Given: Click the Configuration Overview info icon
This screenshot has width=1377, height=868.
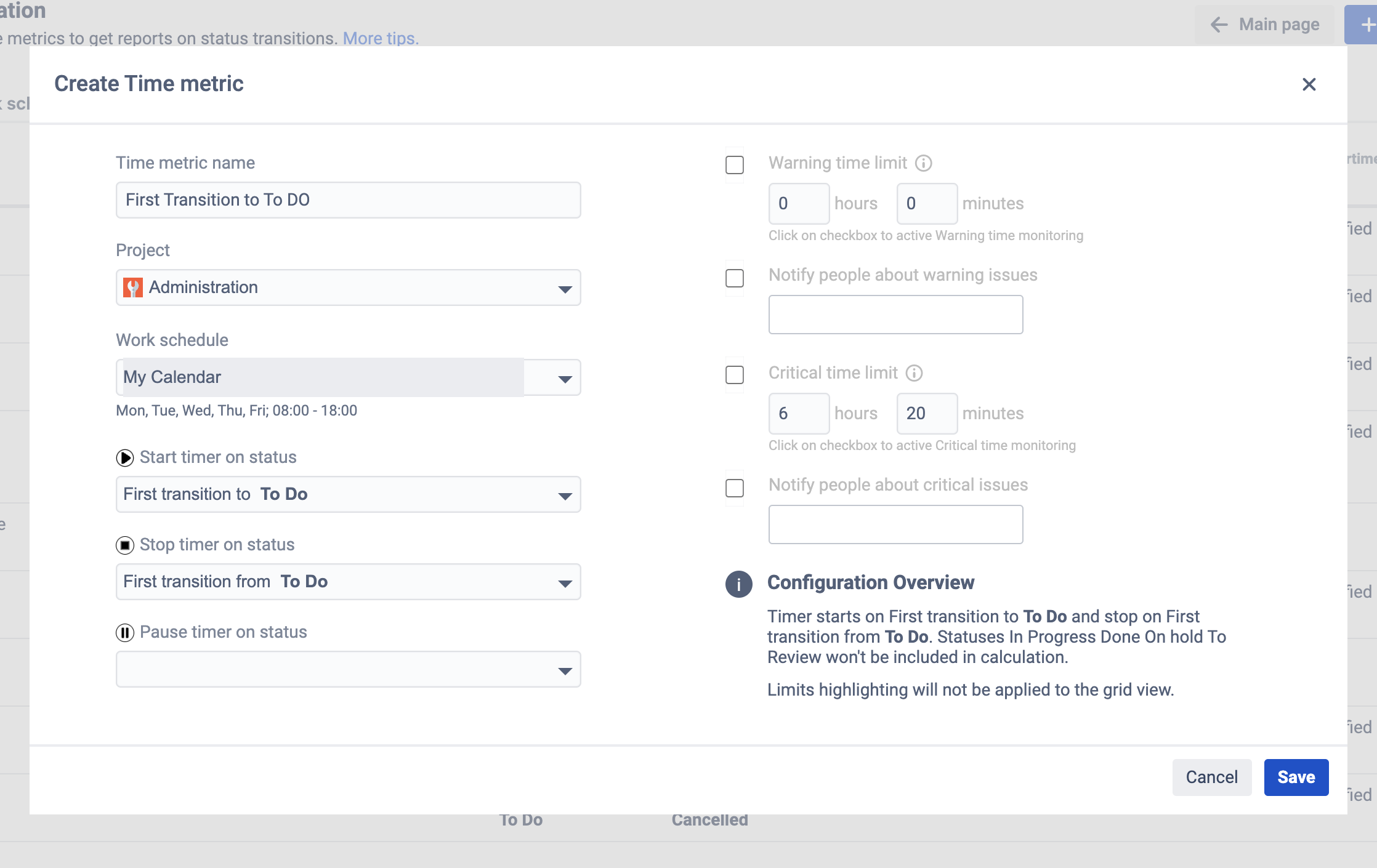Looking at the screenshot, I should coord(738,584).
